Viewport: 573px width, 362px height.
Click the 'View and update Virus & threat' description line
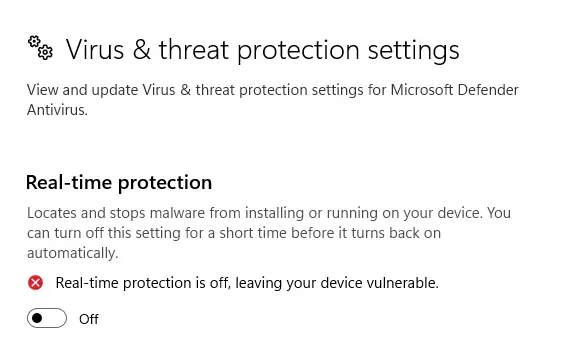(x=273, y=90)
